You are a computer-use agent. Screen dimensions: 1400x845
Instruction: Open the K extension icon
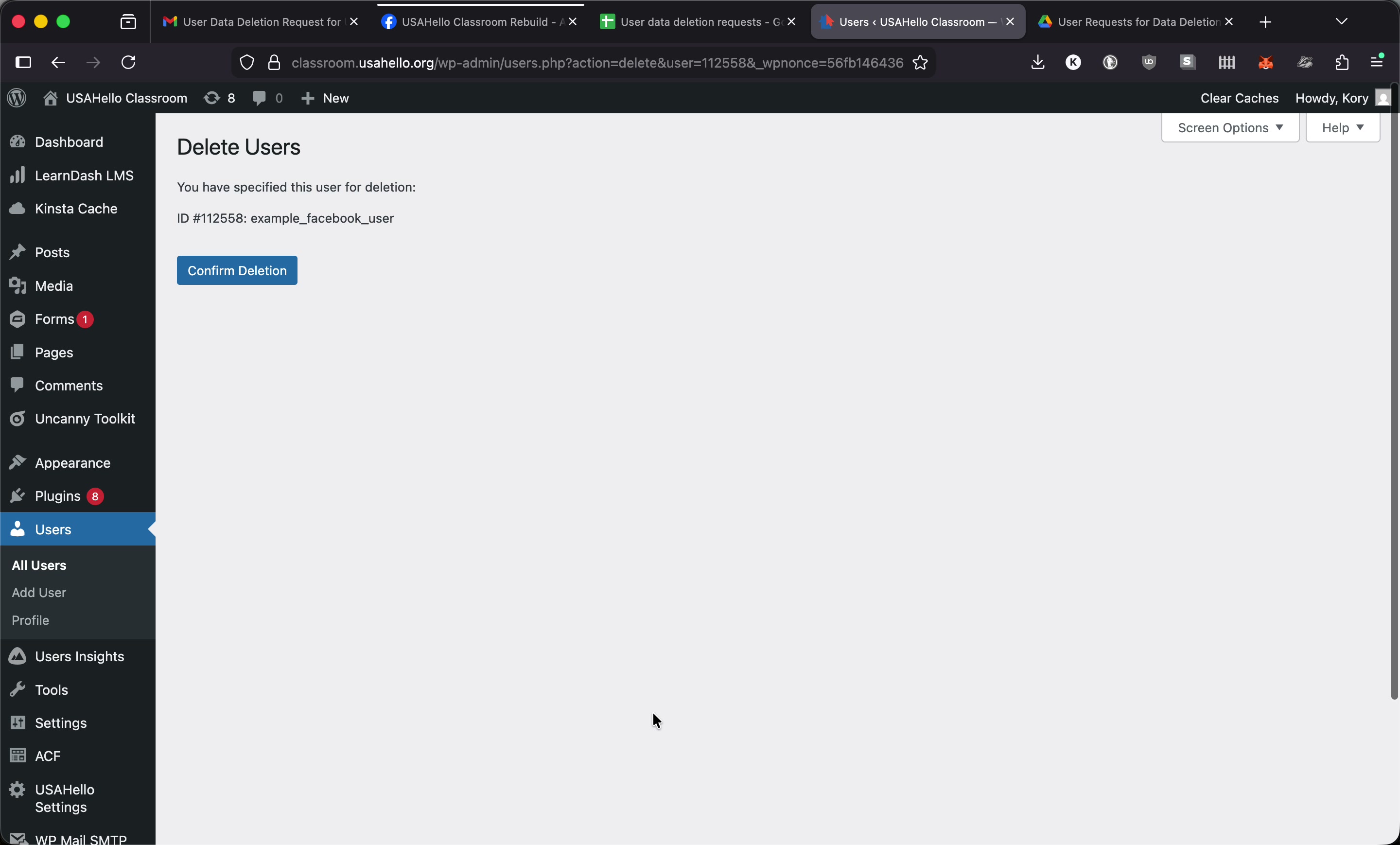[1073, 63]
